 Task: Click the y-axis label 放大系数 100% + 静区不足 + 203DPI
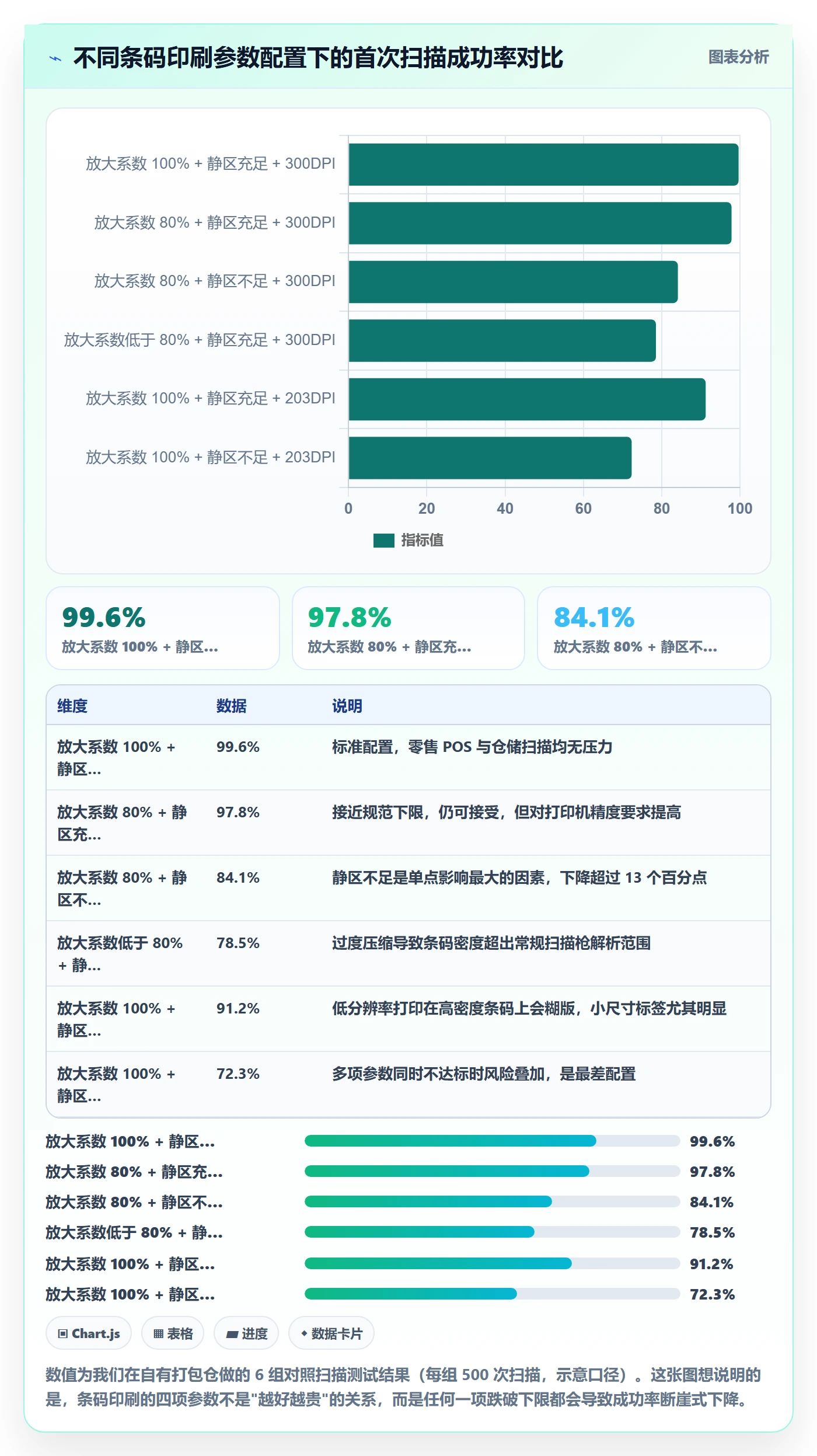pos(211,457)
